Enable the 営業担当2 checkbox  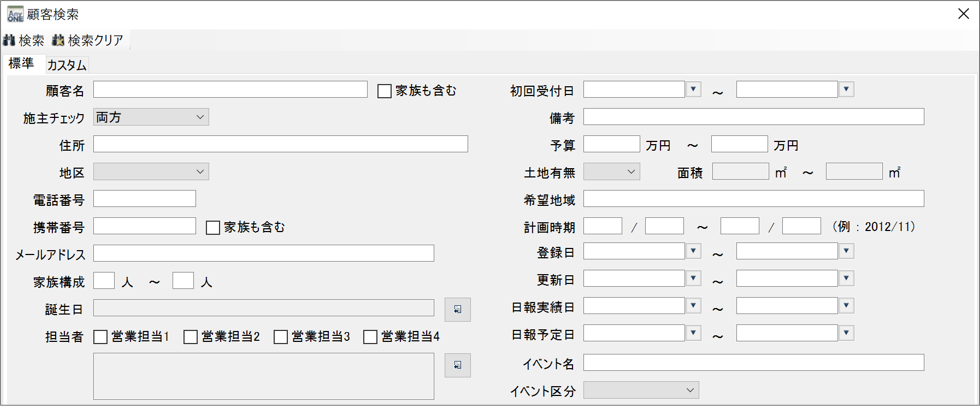pyautogui.click(x=191, y=337)
